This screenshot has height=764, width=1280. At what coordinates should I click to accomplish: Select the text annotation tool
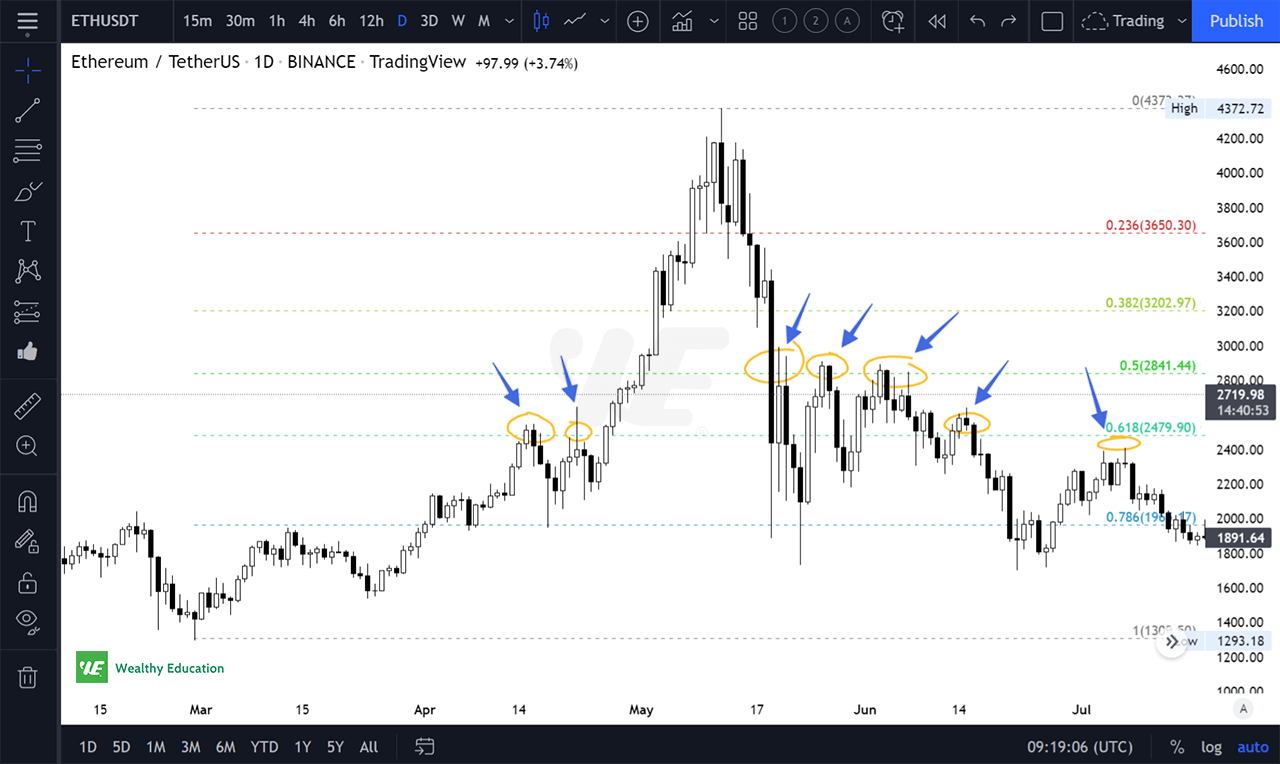tap(28, 232)
